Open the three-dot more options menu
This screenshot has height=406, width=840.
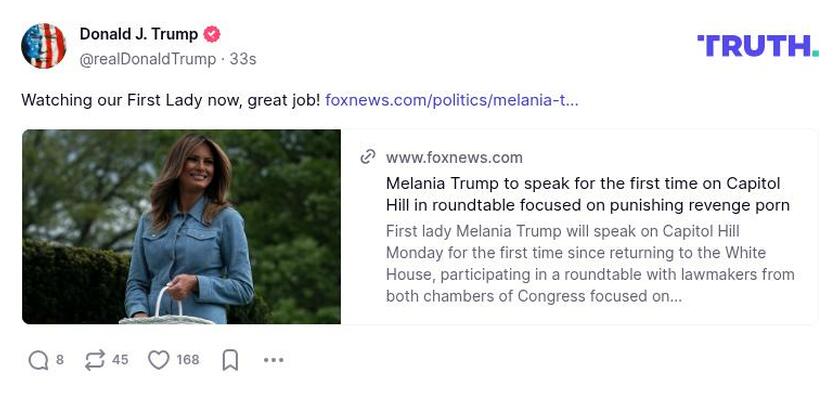click(x=273, y=360)
